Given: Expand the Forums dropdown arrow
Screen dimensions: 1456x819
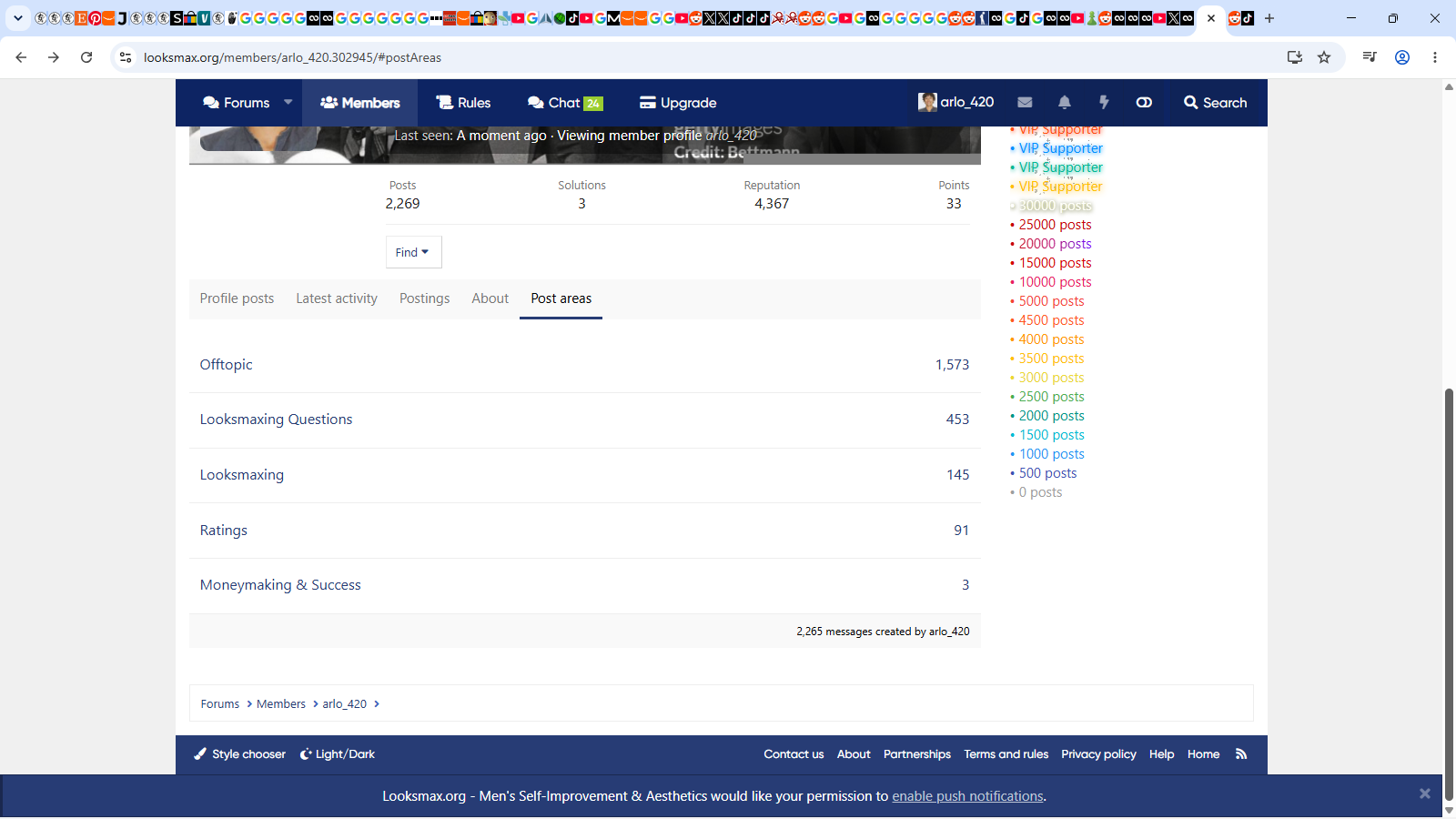Looking at the screenshot, I should point(288,102).
